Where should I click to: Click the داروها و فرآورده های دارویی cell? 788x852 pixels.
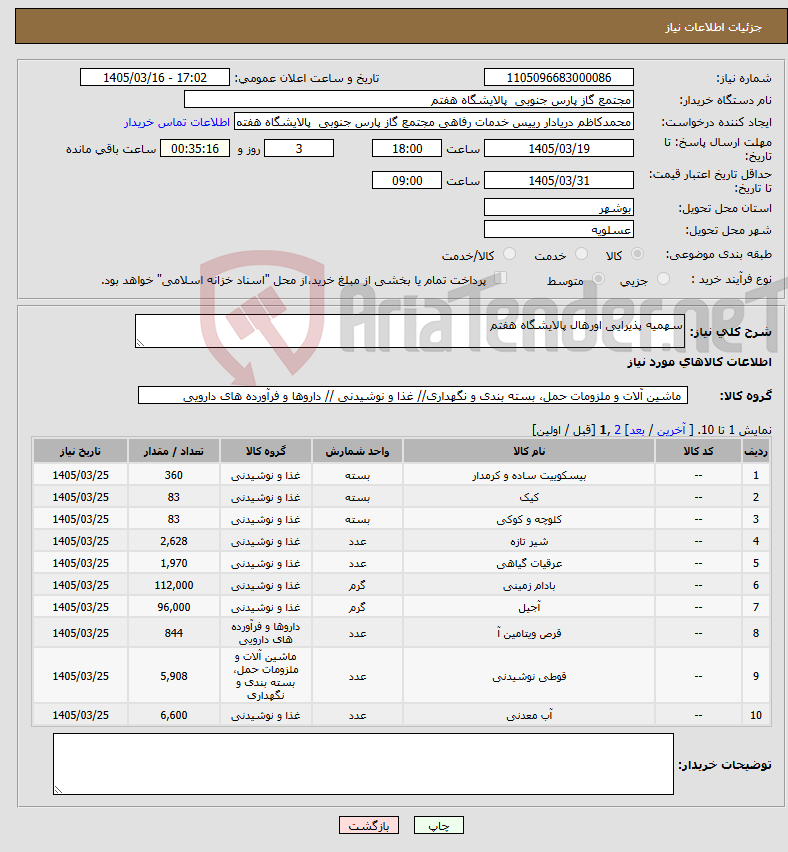pyautogui.click(x=266, y=633)
